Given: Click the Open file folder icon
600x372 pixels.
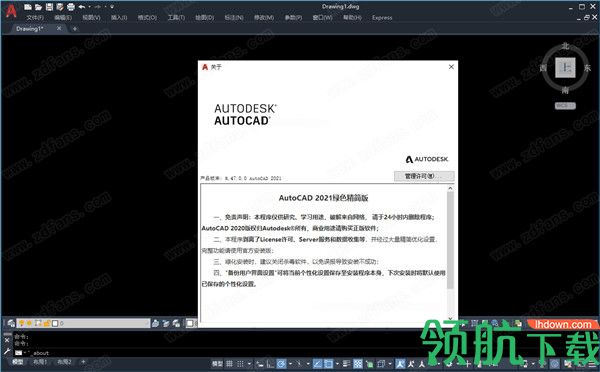Looking at the screenshot, I should [39, 7].
